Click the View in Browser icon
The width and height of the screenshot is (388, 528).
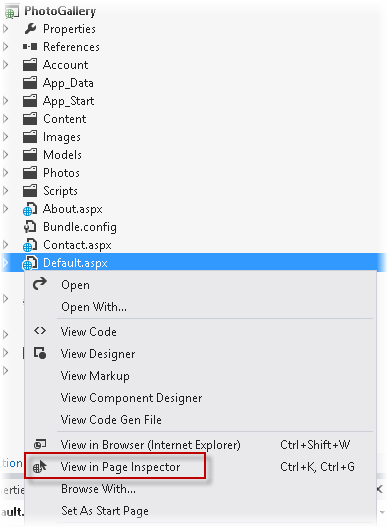40,444
